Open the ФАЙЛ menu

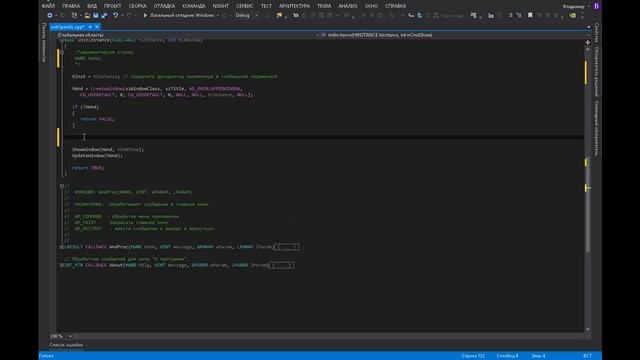pos(48,6)
